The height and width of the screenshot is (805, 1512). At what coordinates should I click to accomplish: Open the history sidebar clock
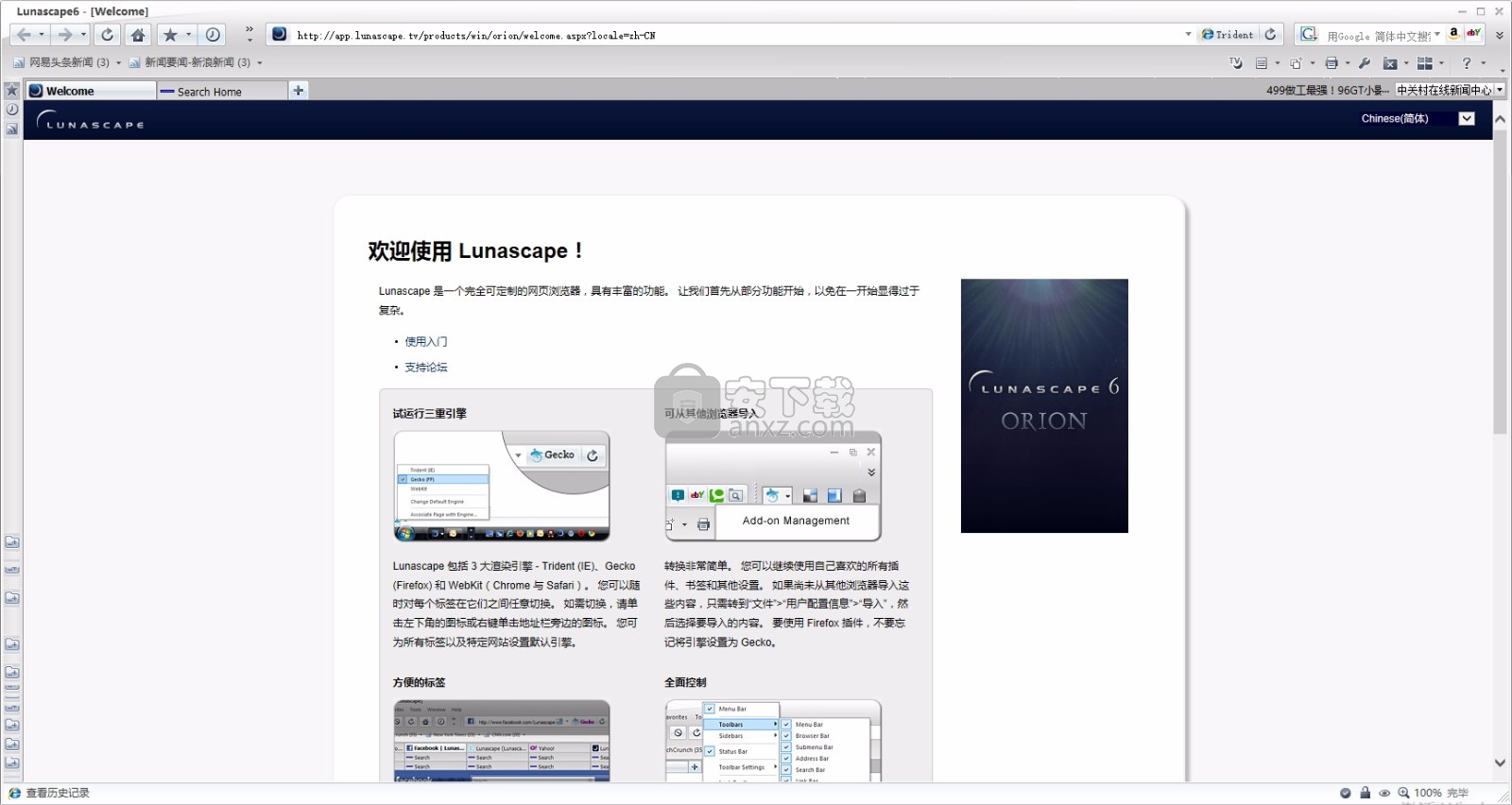[x=12, y=110]
